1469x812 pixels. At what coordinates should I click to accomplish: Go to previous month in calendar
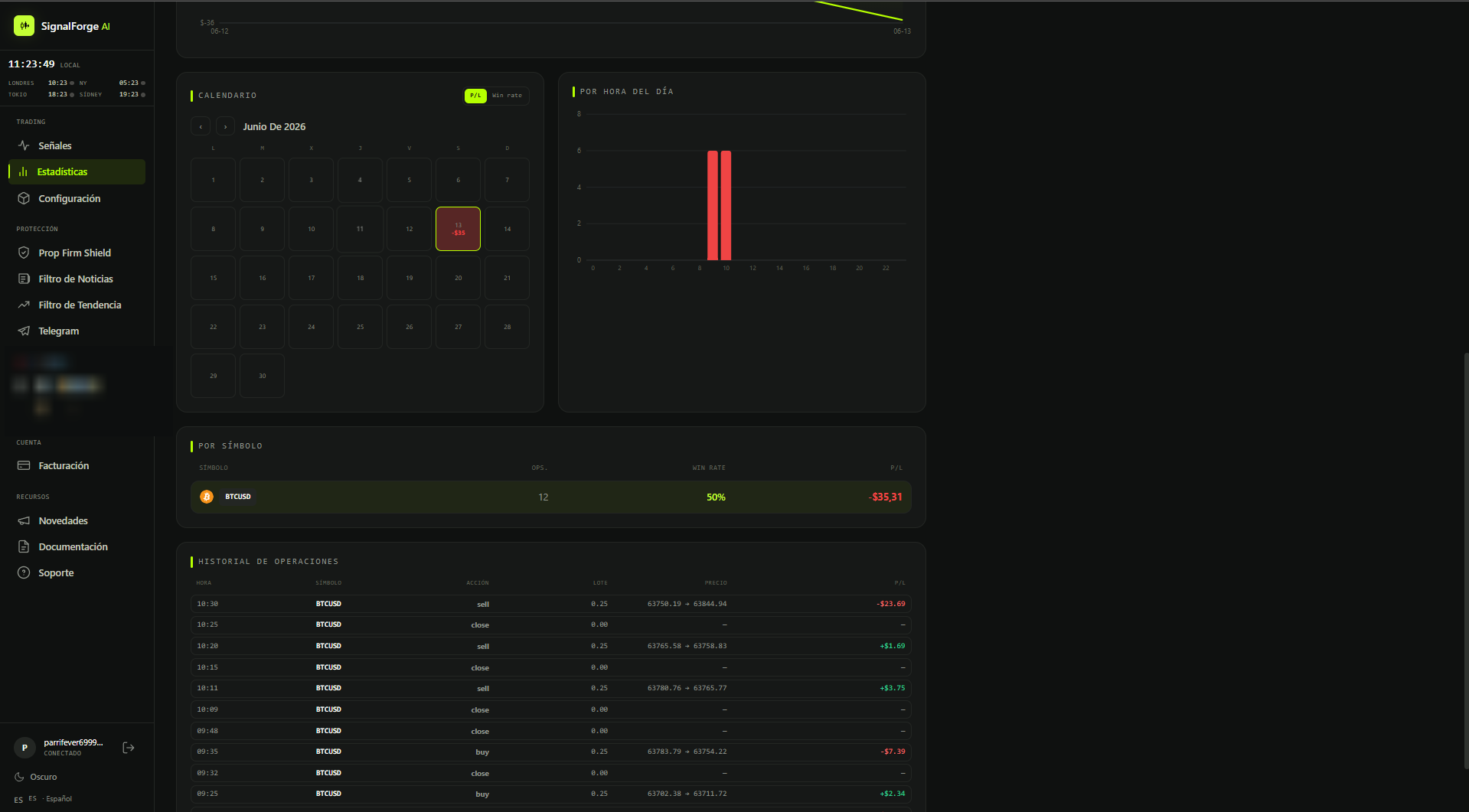pyautogui.click(x=201, y=126)
